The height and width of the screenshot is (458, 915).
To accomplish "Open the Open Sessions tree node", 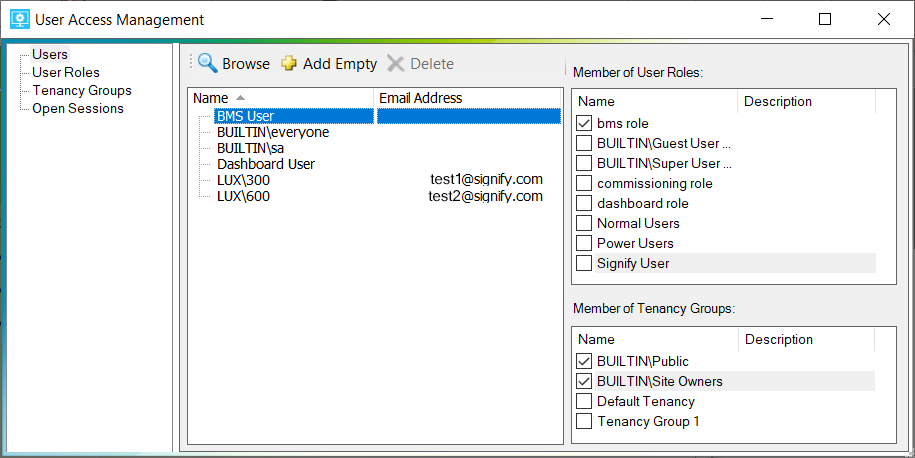I will pos(78,108).
